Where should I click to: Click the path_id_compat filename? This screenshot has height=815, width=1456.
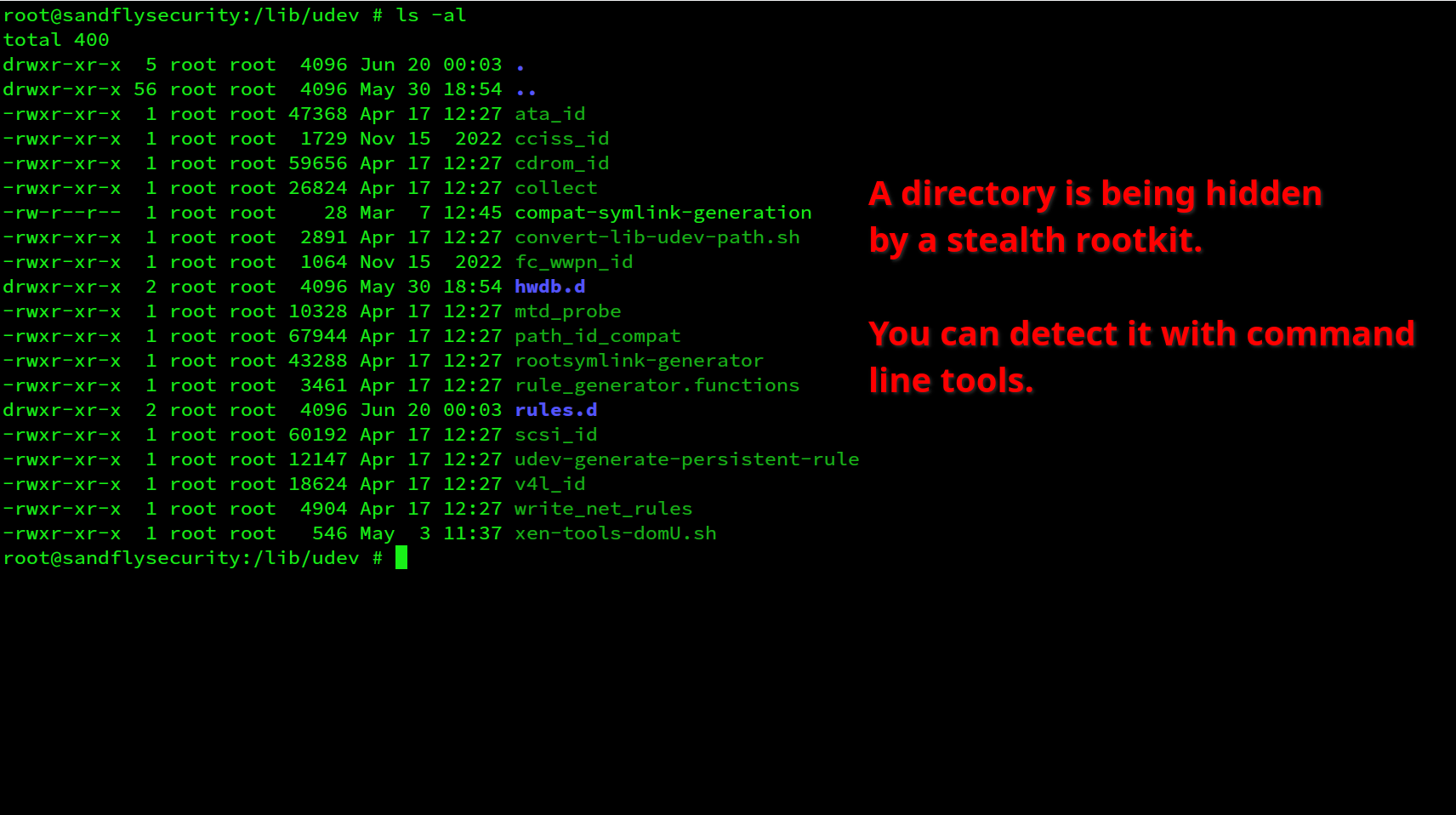596,335
